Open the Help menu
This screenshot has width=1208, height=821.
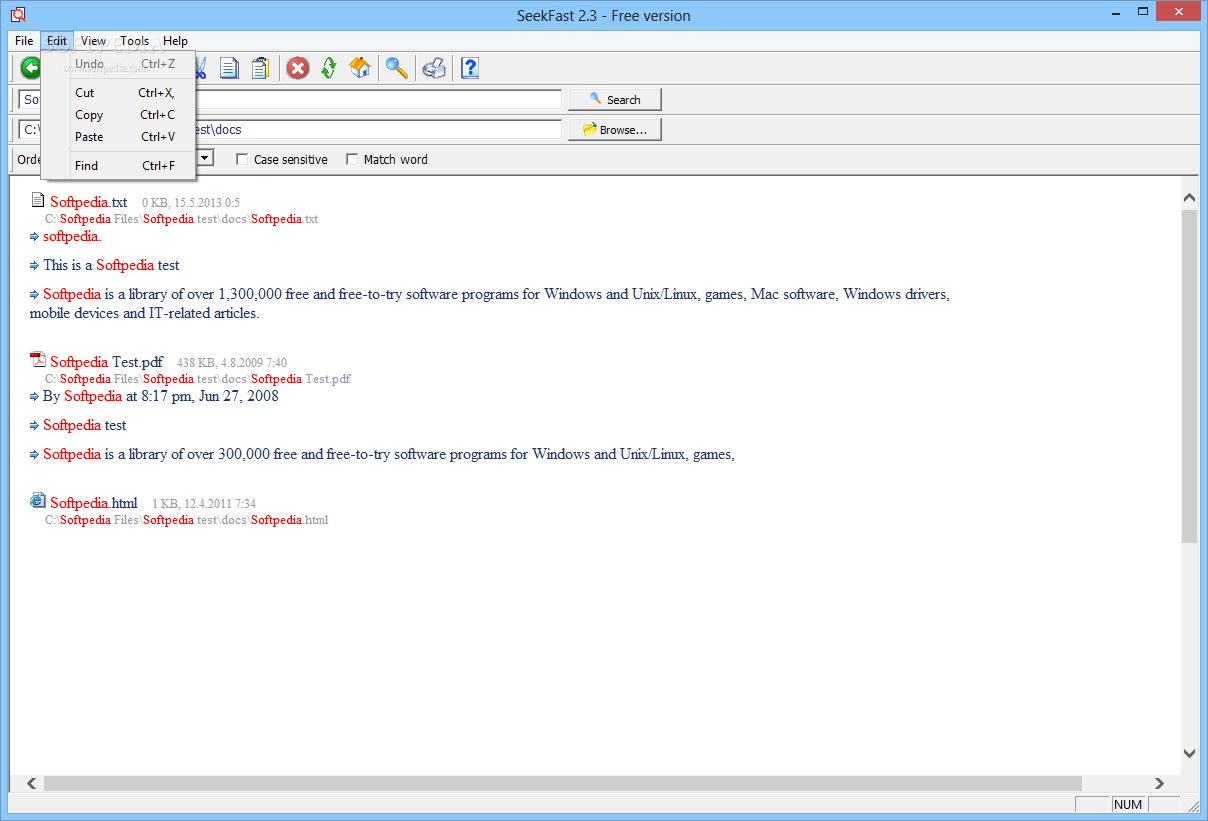click(x=175, y=41)
